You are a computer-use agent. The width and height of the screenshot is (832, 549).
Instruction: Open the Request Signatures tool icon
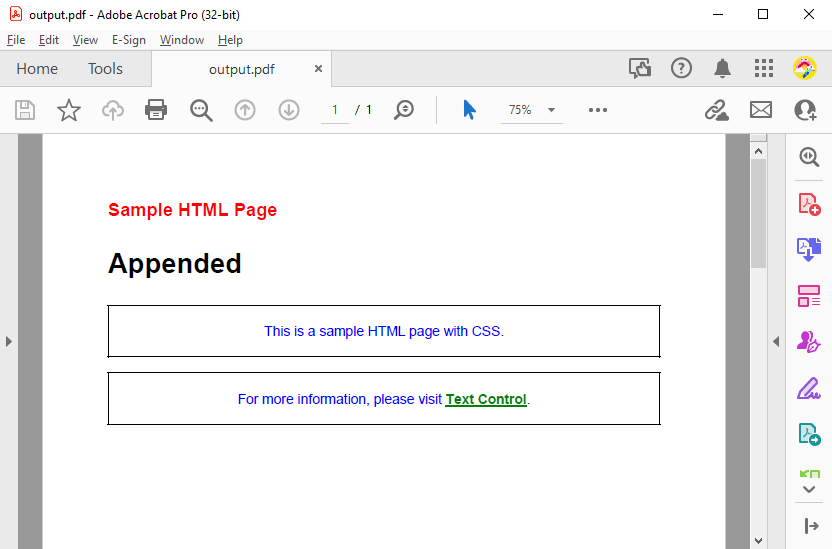809,342
